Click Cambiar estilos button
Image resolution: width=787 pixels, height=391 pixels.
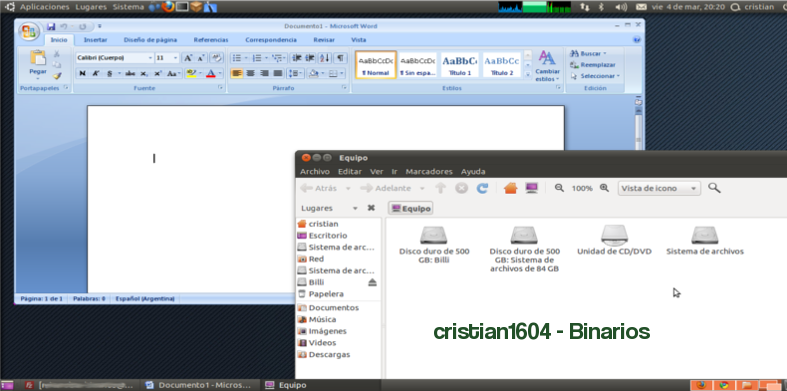point(547,66)
